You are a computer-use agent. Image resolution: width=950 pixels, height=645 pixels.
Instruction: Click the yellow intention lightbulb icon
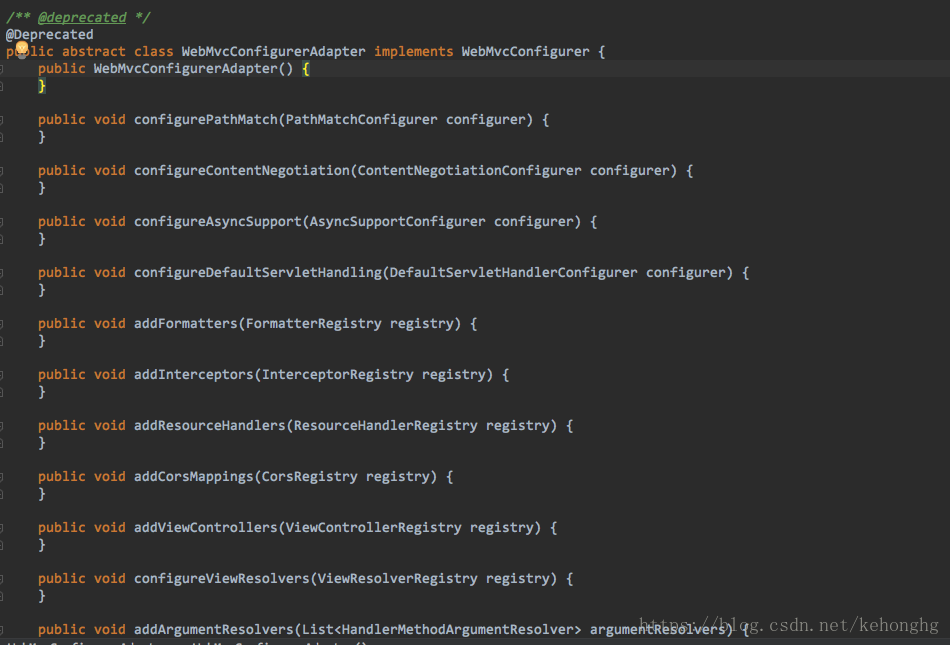22,48
